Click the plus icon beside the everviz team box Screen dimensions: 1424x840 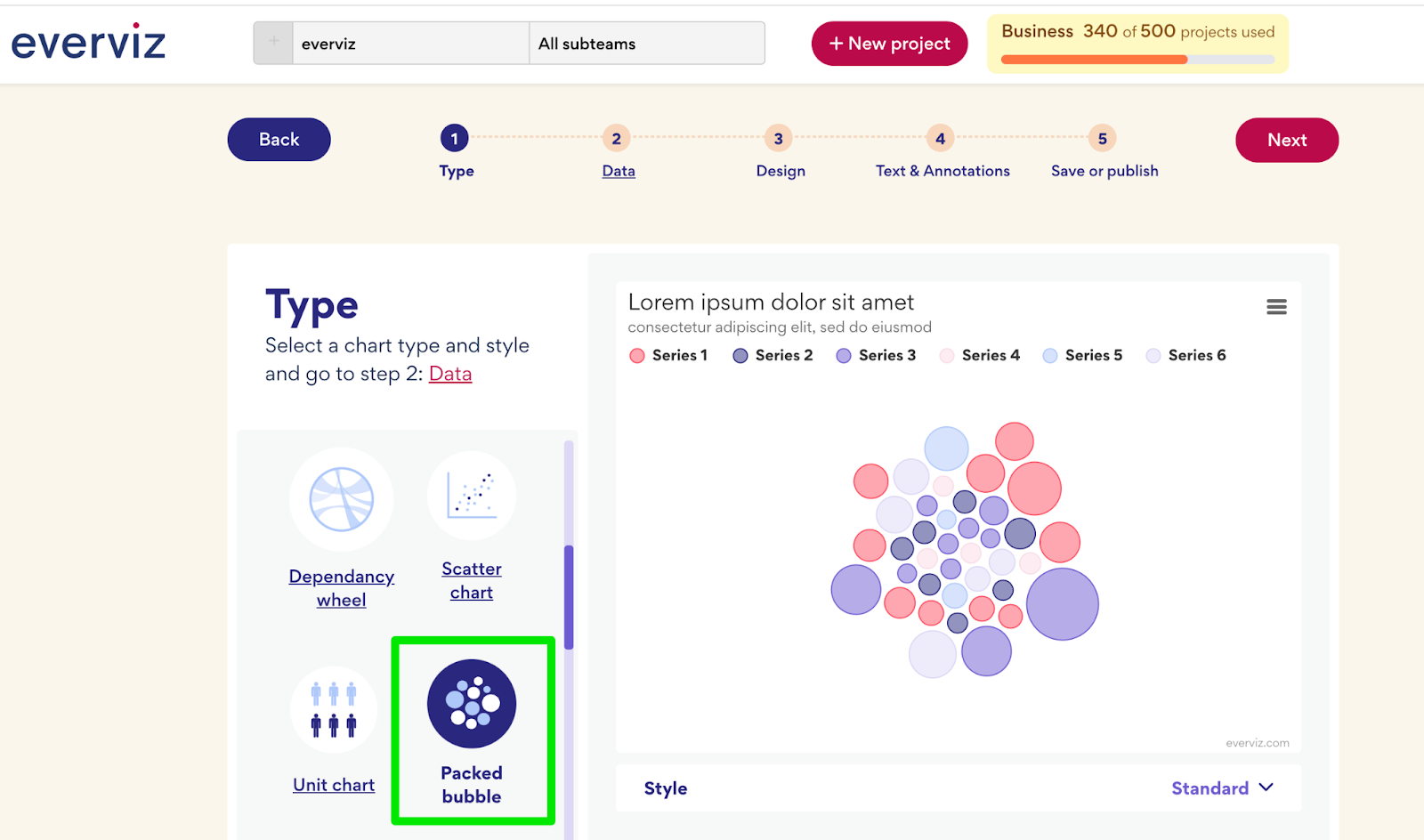(x=273, y=43)
